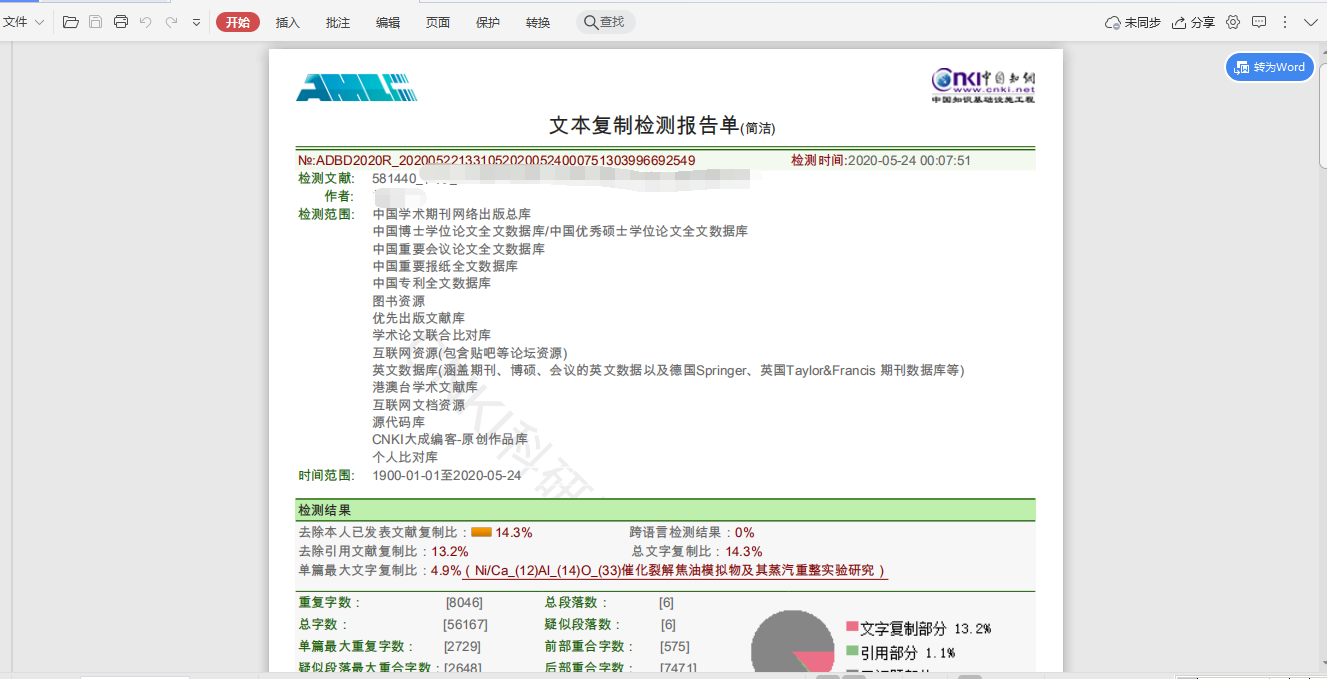Click the report title 文本复制检测报告单
The image size is (1327, 679).
click(644, 125)
